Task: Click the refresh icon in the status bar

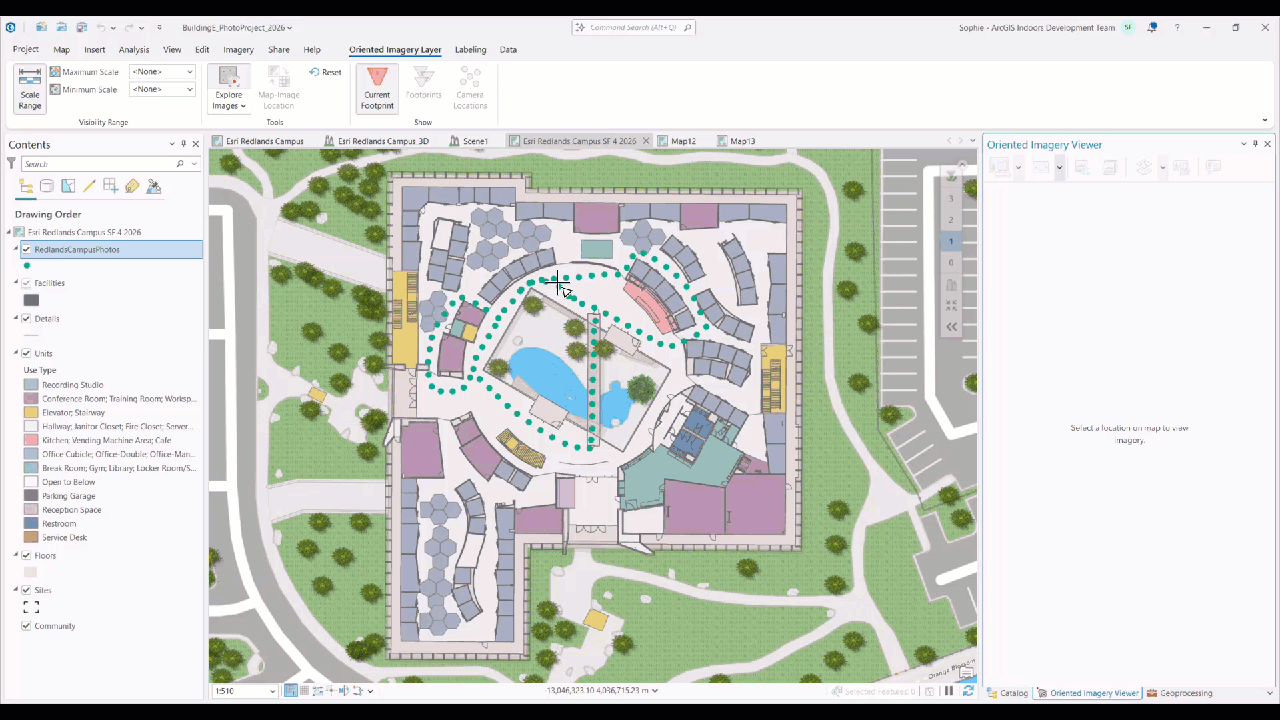Action: (x=968, y=691)
